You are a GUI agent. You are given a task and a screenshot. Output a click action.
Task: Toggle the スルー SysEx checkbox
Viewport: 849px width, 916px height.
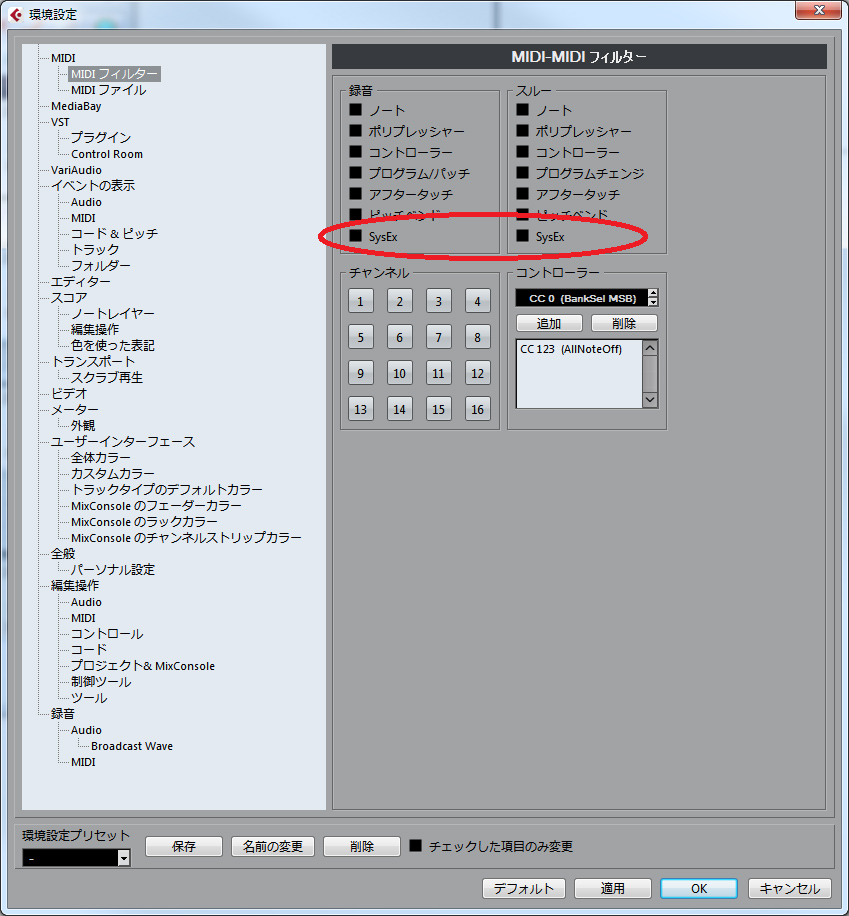click(522, 236)
